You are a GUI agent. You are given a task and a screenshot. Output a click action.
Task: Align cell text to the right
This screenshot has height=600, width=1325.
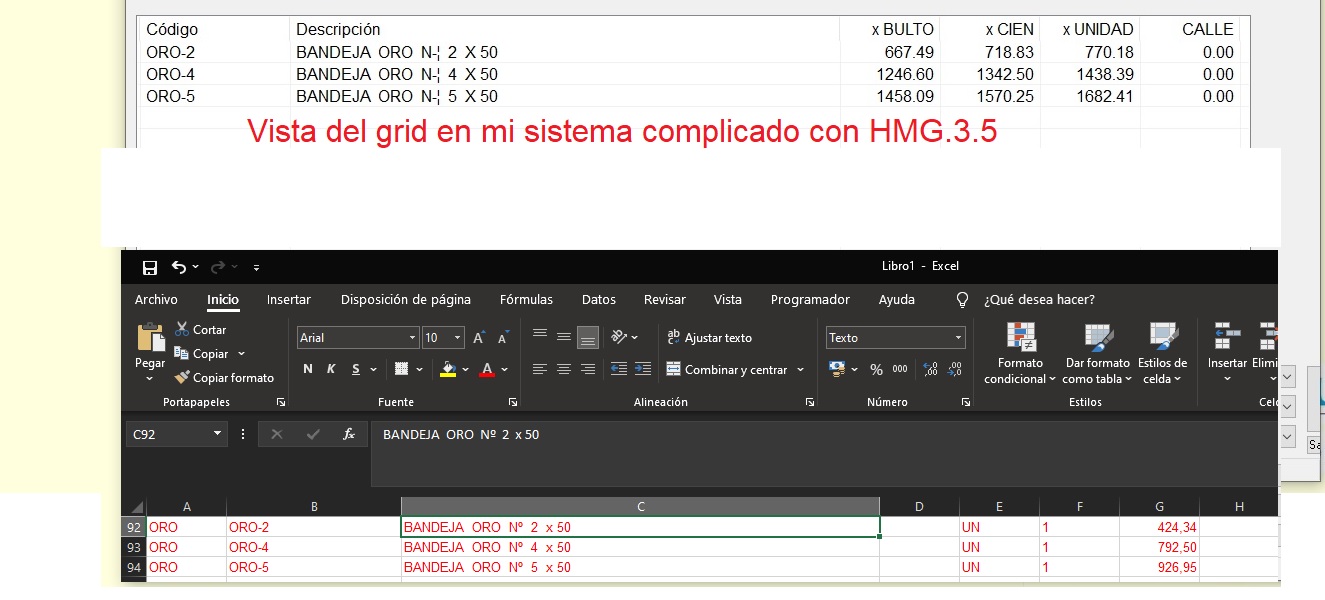[588, 369]
